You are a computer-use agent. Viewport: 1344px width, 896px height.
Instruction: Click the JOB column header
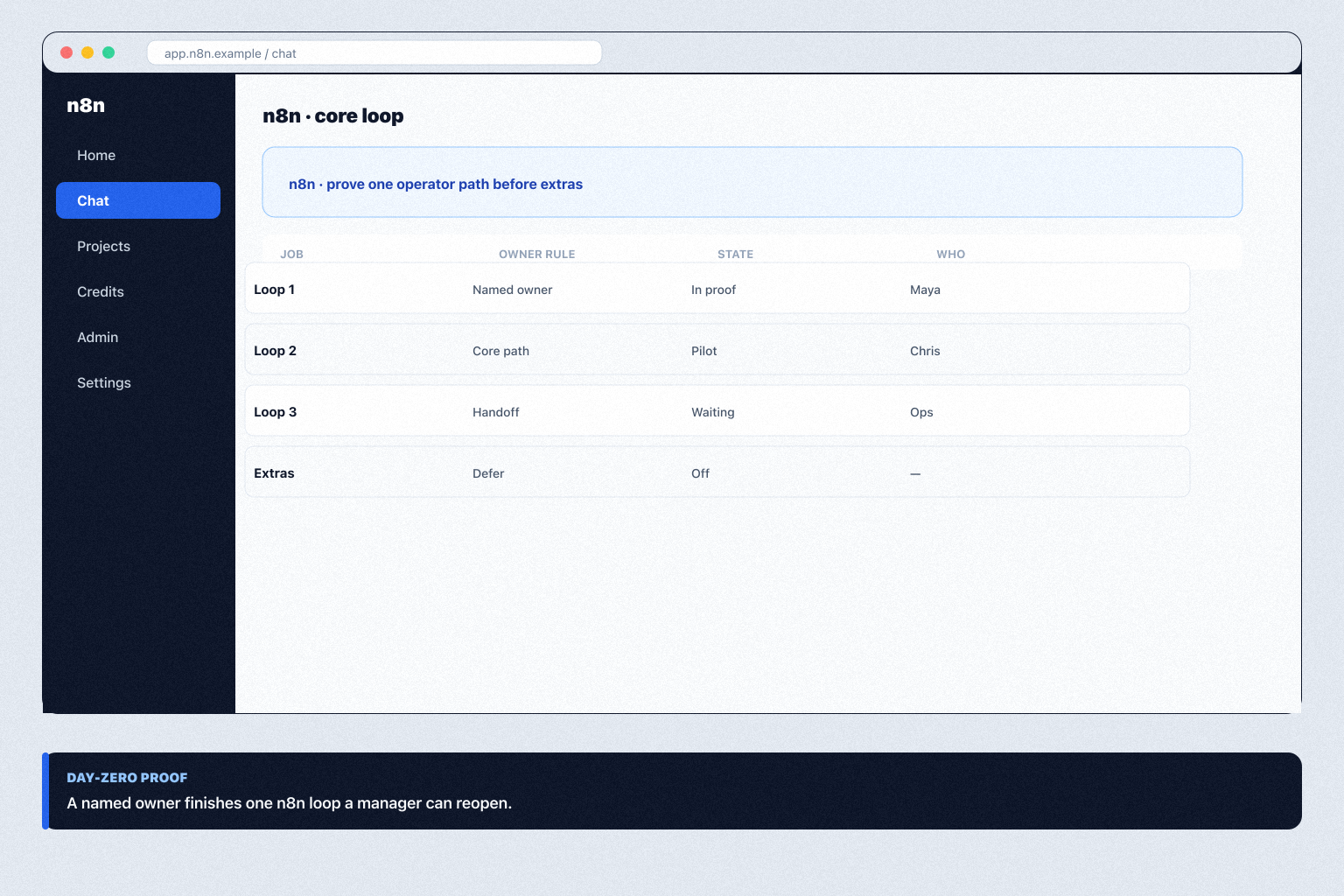pos(291,255)
